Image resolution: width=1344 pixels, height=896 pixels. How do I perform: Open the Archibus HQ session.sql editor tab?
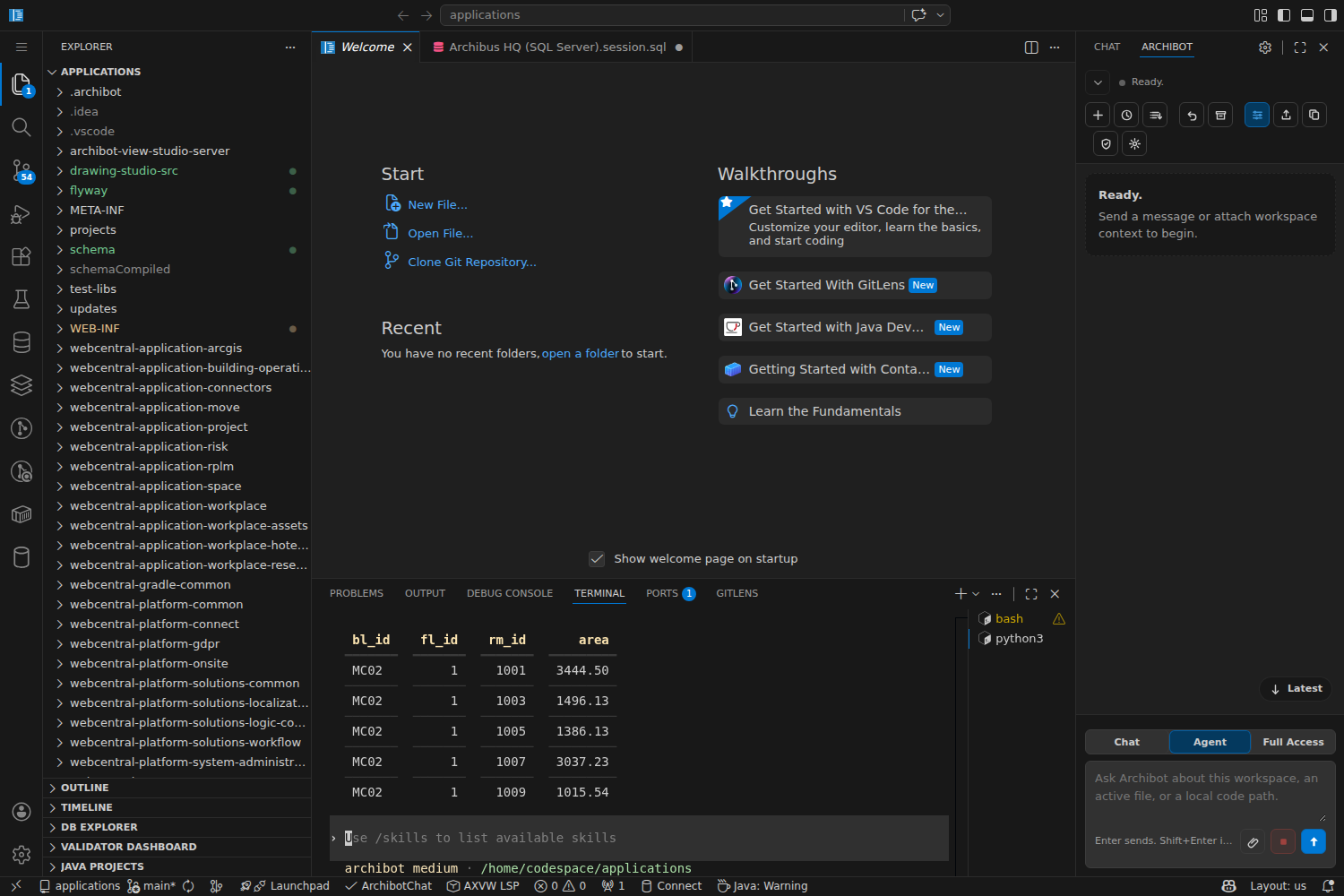[557, 47]
